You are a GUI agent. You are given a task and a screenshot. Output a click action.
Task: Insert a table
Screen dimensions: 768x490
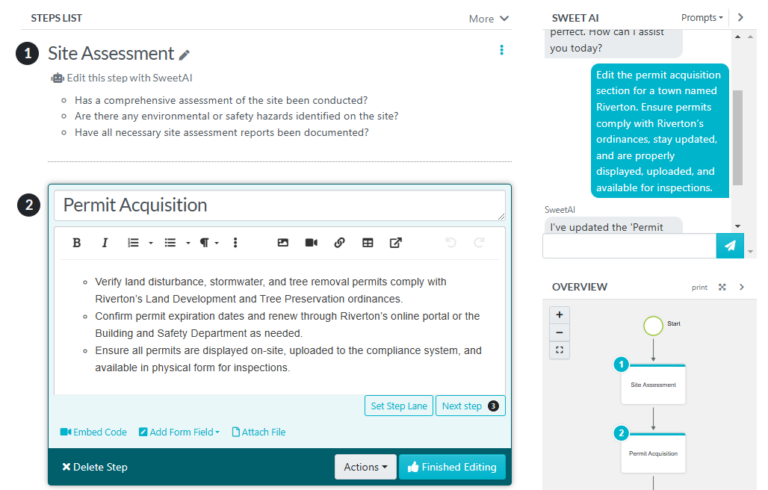coord(367,243)
